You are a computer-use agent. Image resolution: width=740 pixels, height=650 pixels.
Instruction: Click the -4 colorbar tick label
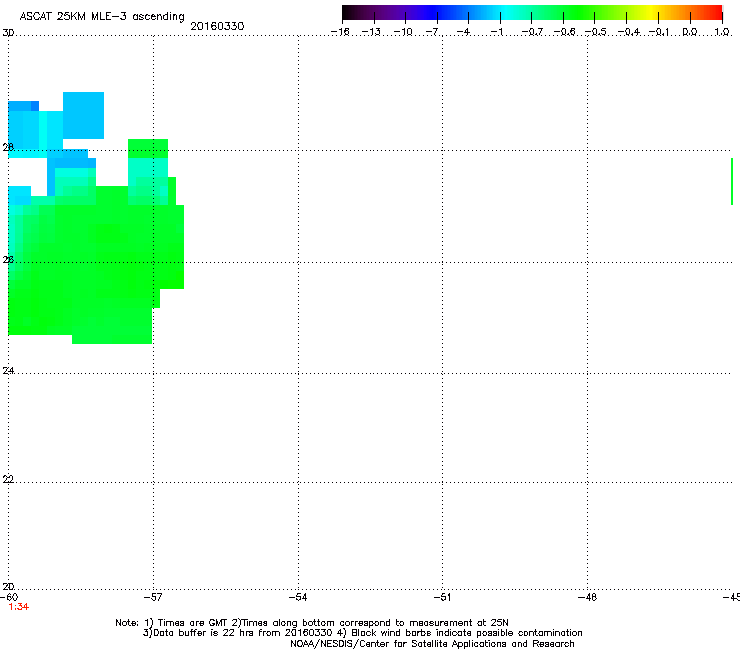tap(463, 32)
